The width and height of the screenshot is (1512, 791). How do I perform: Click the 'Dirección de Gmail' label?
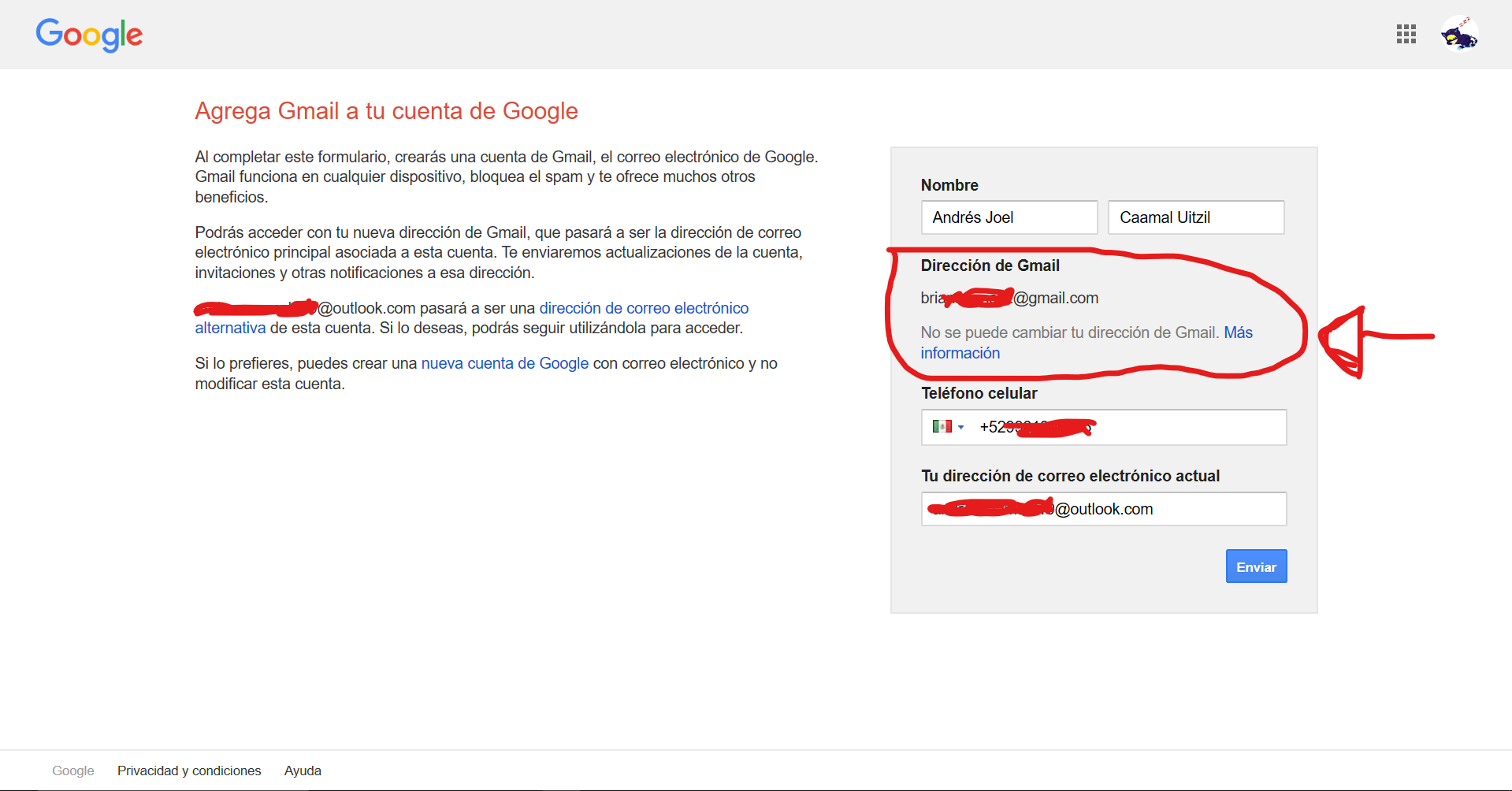click(x=990, y=266)
